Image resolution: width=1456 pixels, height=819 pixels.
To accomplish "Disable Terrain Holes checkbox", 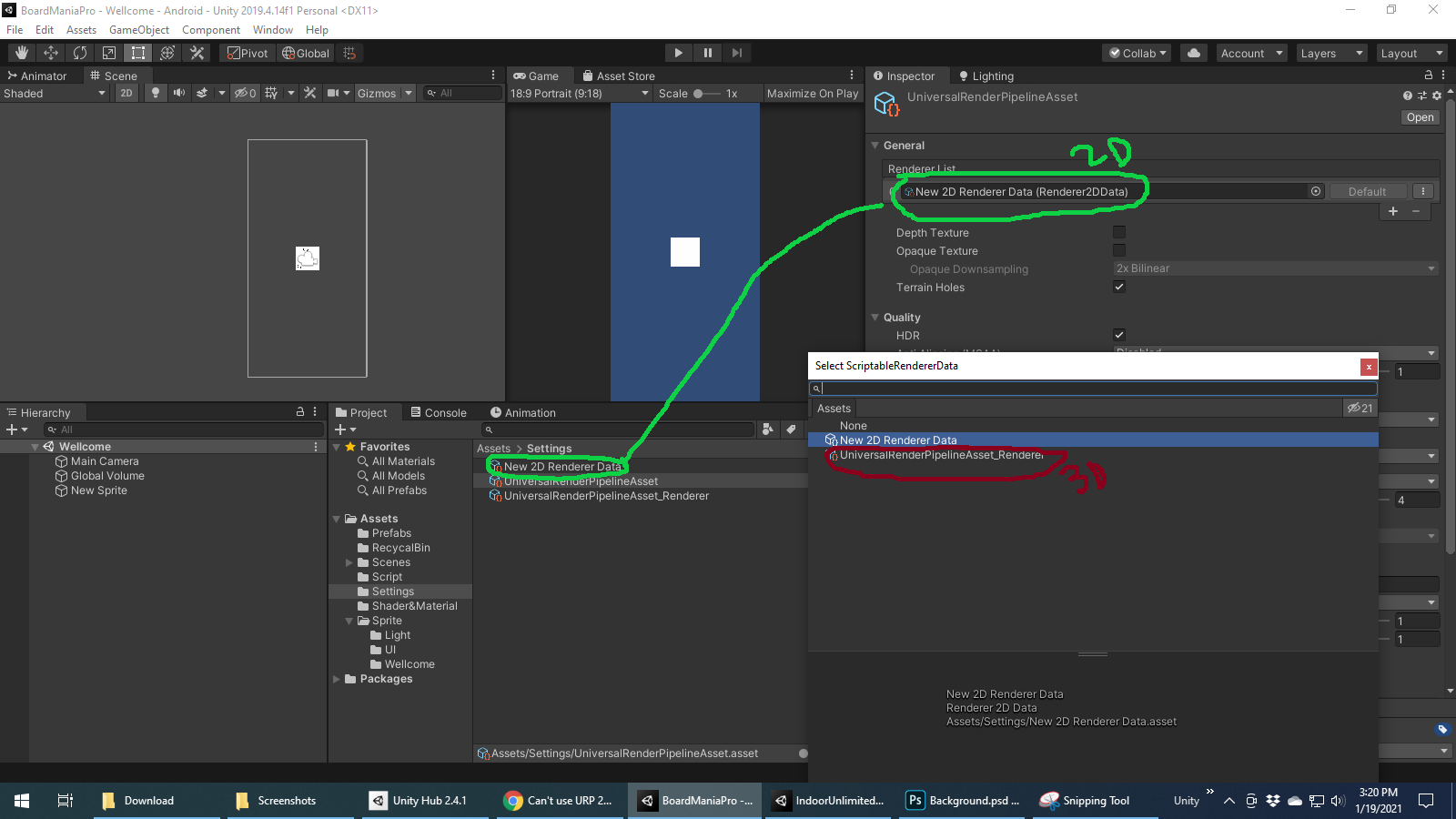I will [x=1119, y=287].
